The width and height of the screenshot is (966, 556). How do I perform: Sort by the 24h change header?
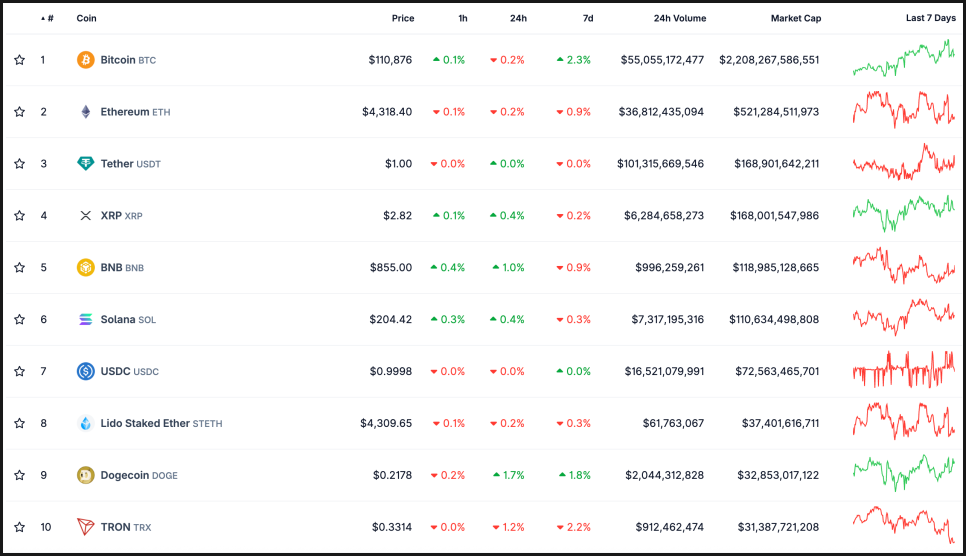pyautogui.click(x=518, y=18)
